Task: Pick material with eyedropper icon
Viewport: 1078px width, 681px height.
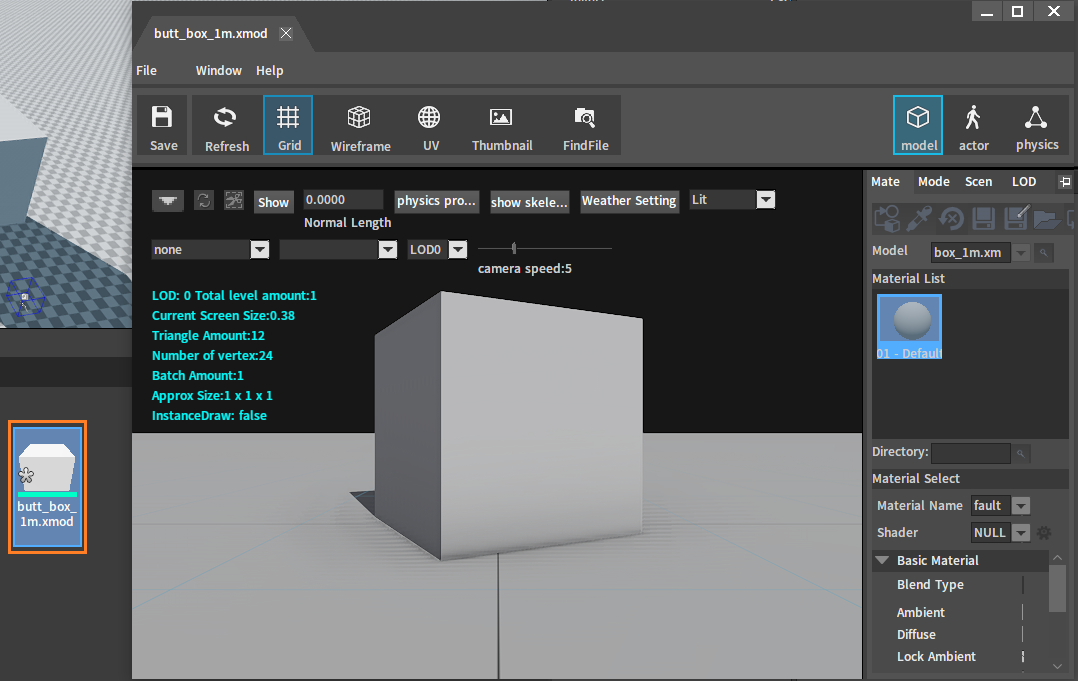Action: click(x=919, y=218)
